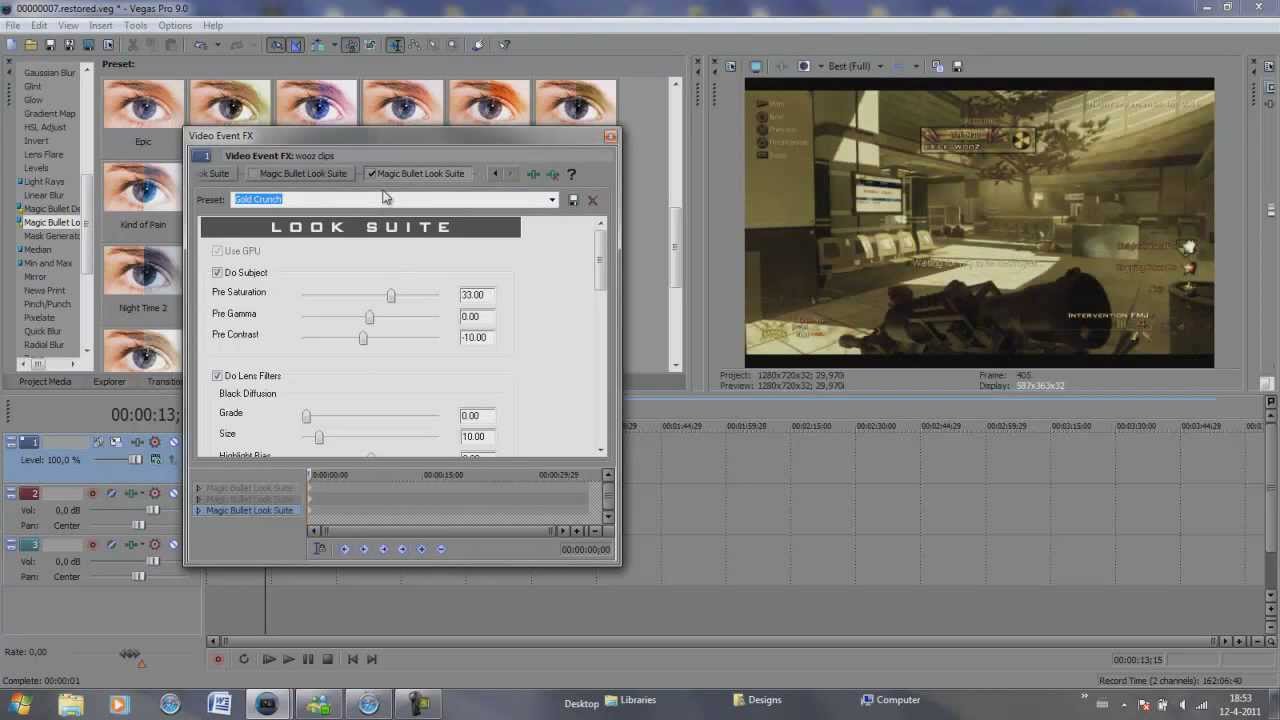Click the Save Preset floppy icon
This screenshot has width=1280, height=720.
click(573, 200)
